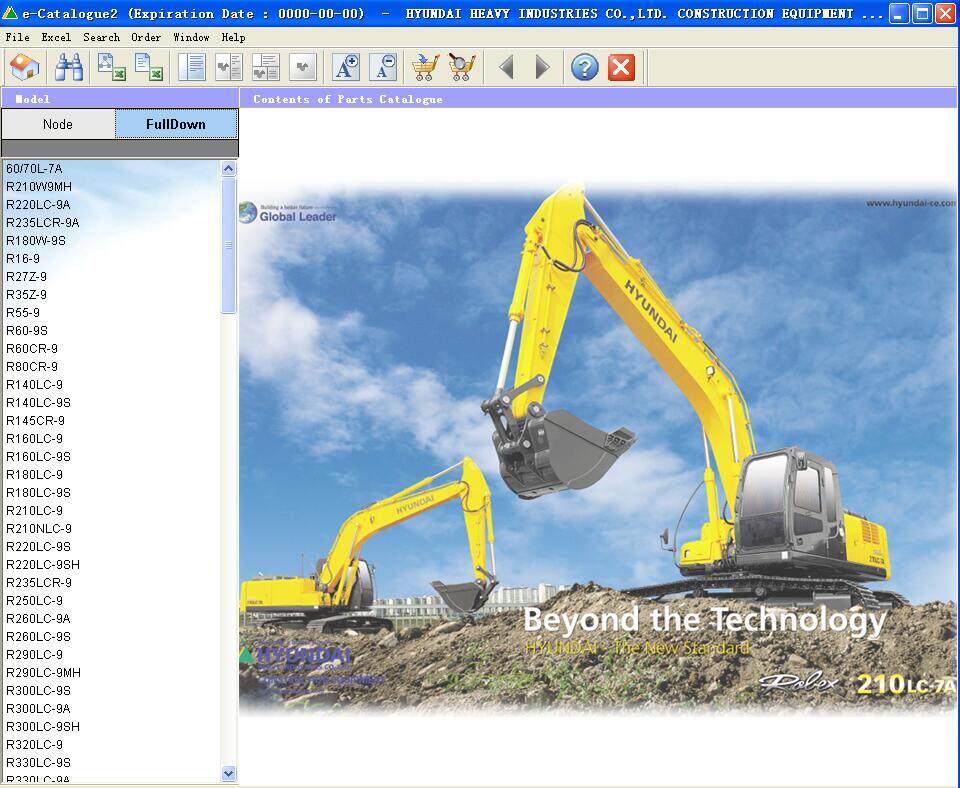Viewport: 960px width, 788px height.
Task: Switch to image-only view layout icon
Action: pyautogui.click(x=303, y=67)
